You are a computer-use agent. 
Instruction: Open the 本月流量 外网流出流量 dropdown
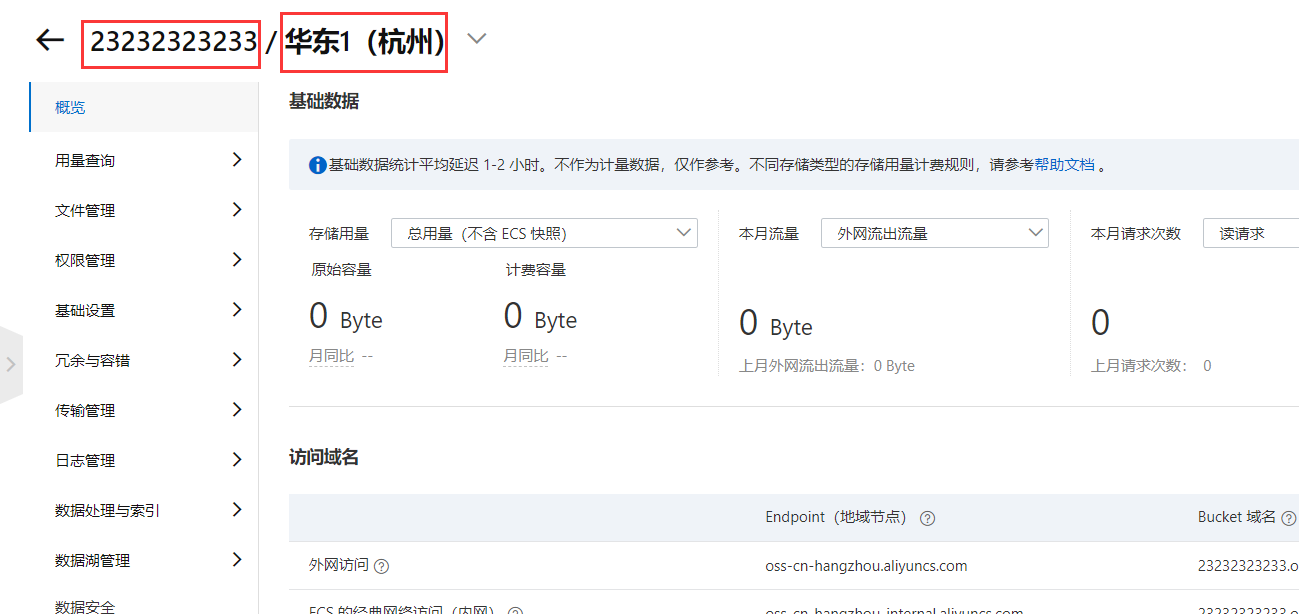(935, 233)
